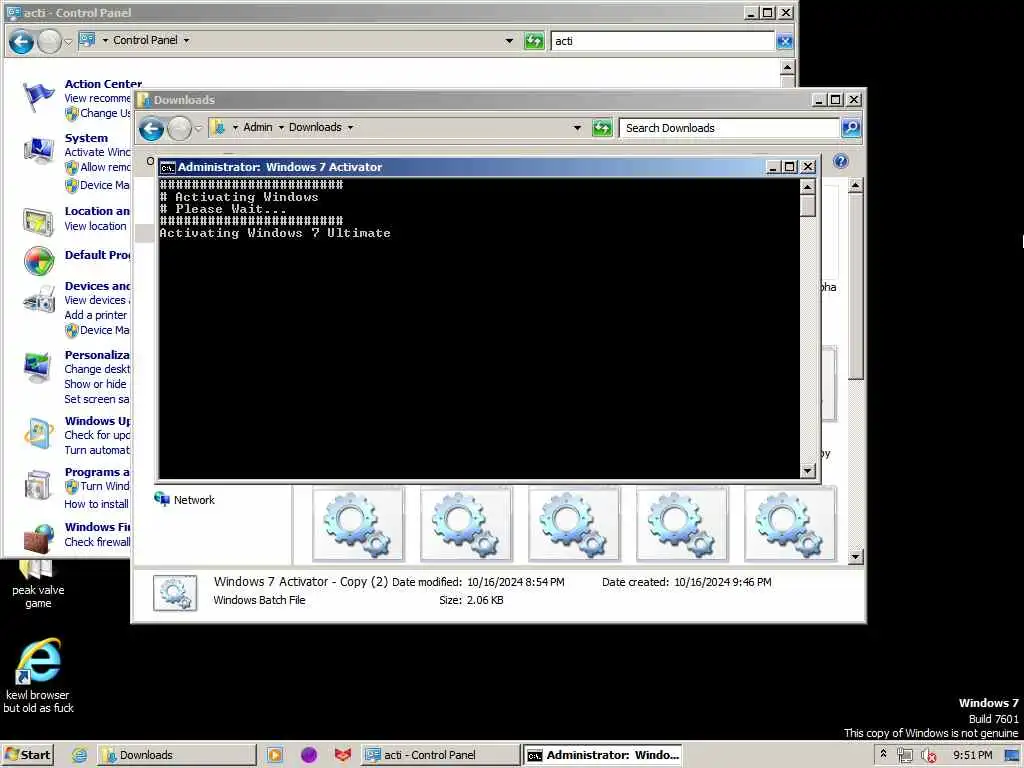Select the fourth batch file gear thumbnail

pos(682,524)
